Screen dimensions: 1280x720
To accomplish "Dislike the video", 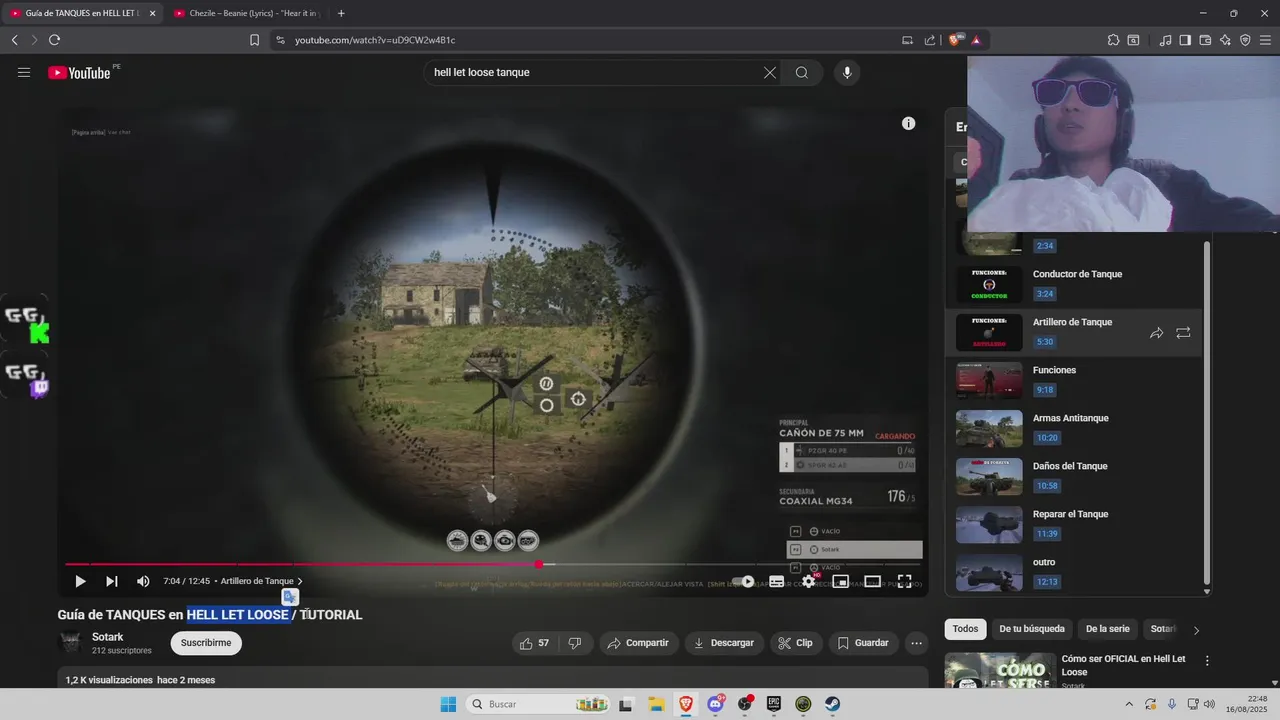I will (575, 643).
